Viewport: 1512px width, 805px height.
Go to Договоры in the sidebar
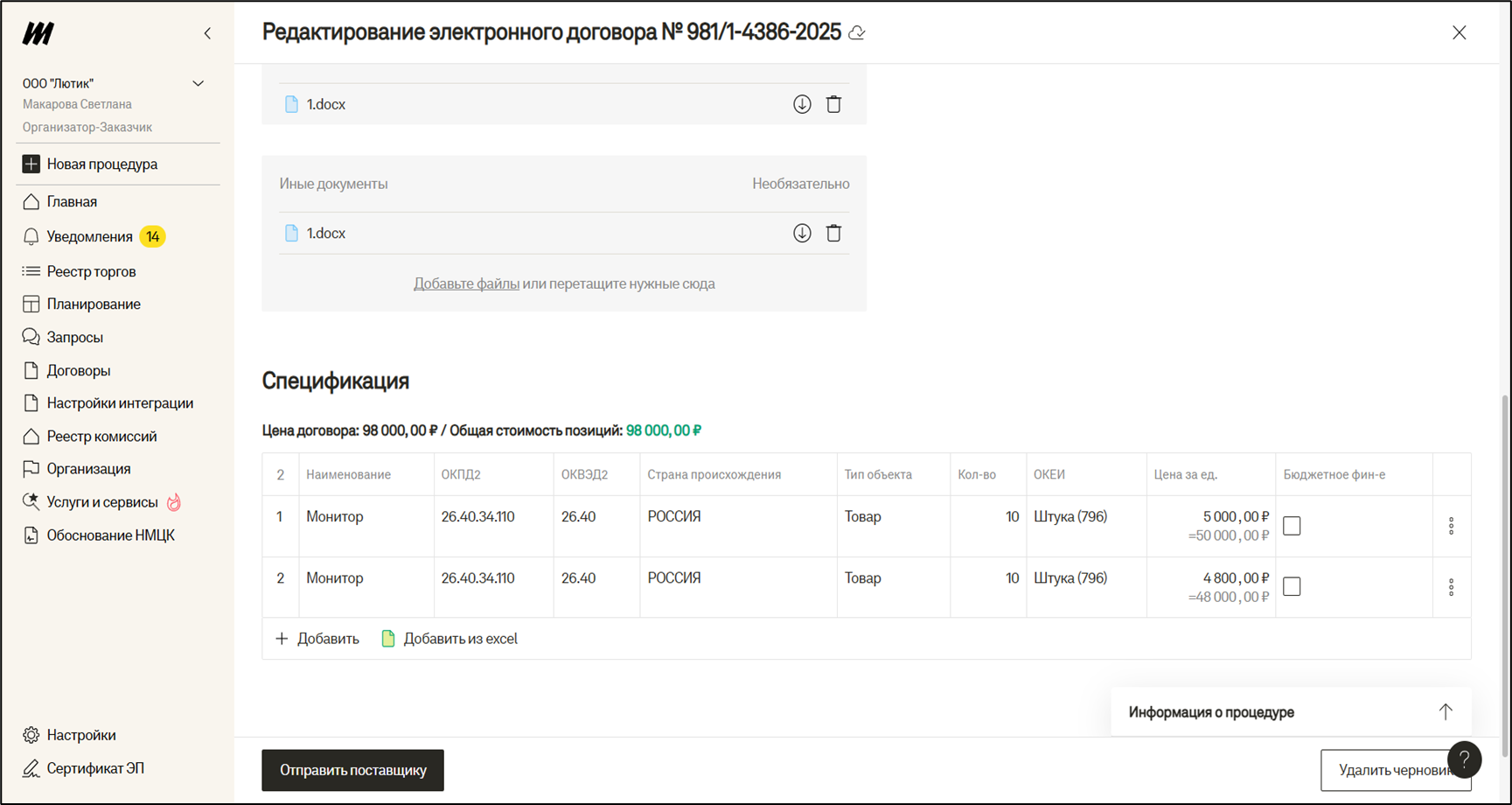79,371
